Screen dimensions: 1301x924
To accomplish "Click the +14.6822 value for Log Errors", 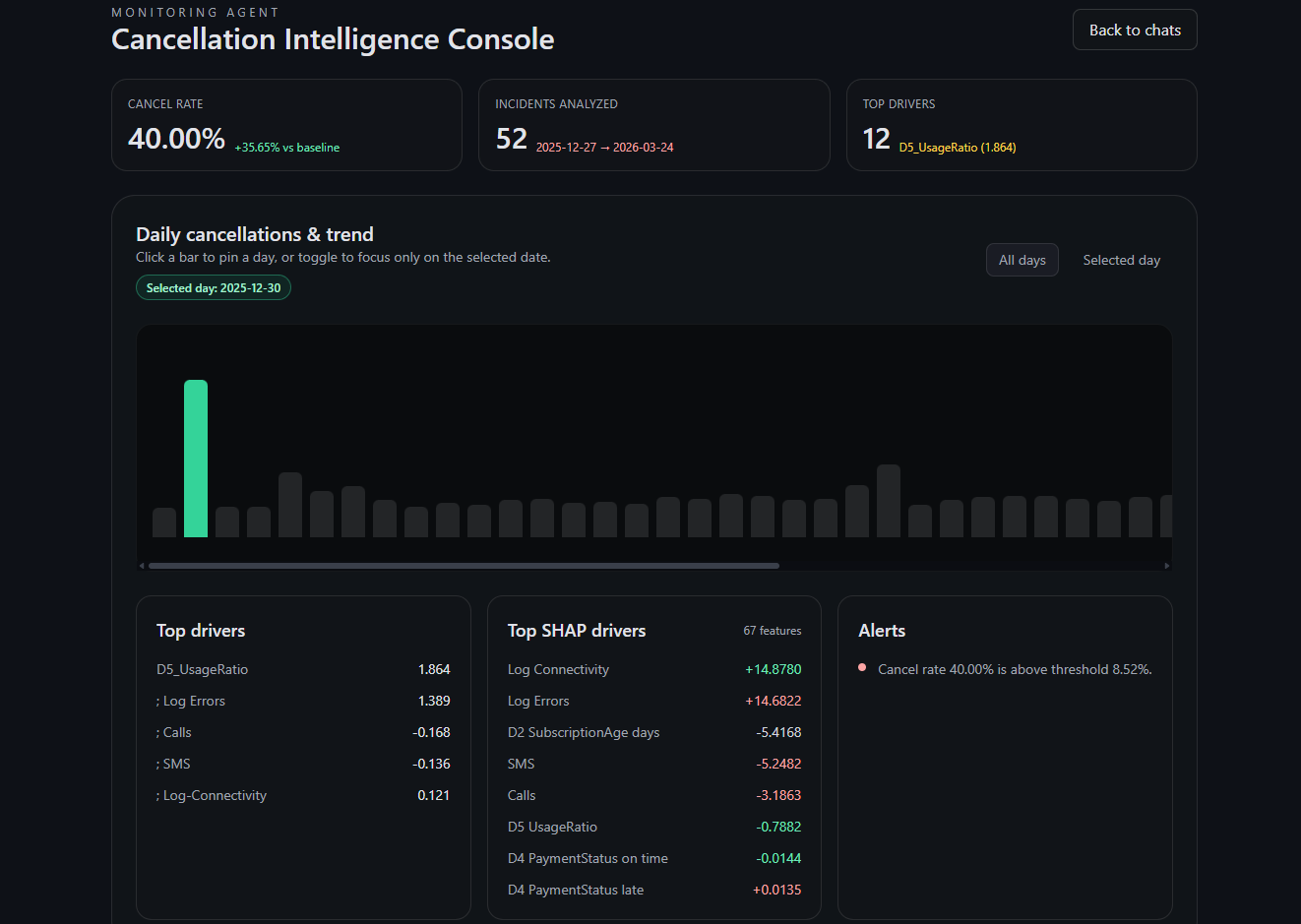I will coord(774,701).
